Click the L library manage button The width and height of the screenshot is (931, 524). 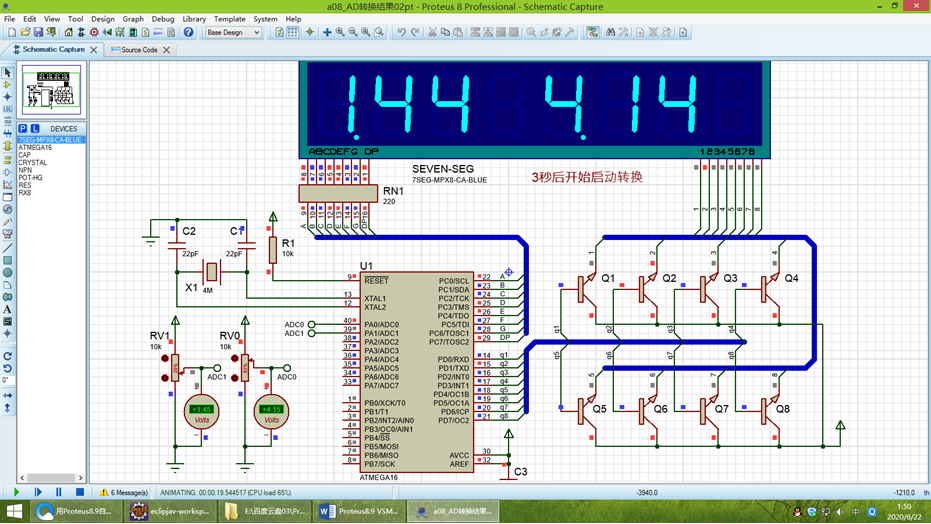35,128
